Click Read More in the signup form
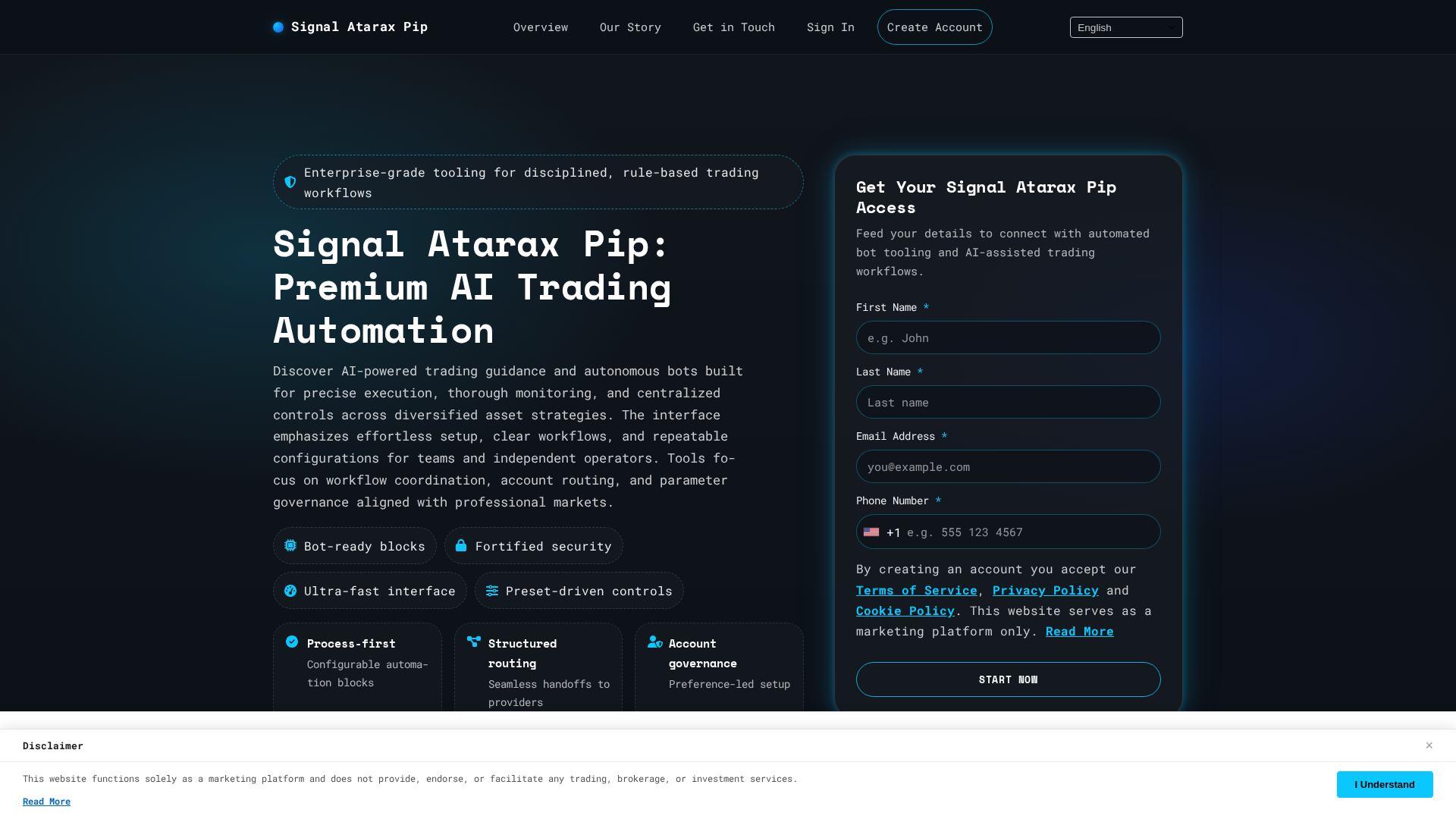Screen dimensions: 1456x819 [1079, 631]
